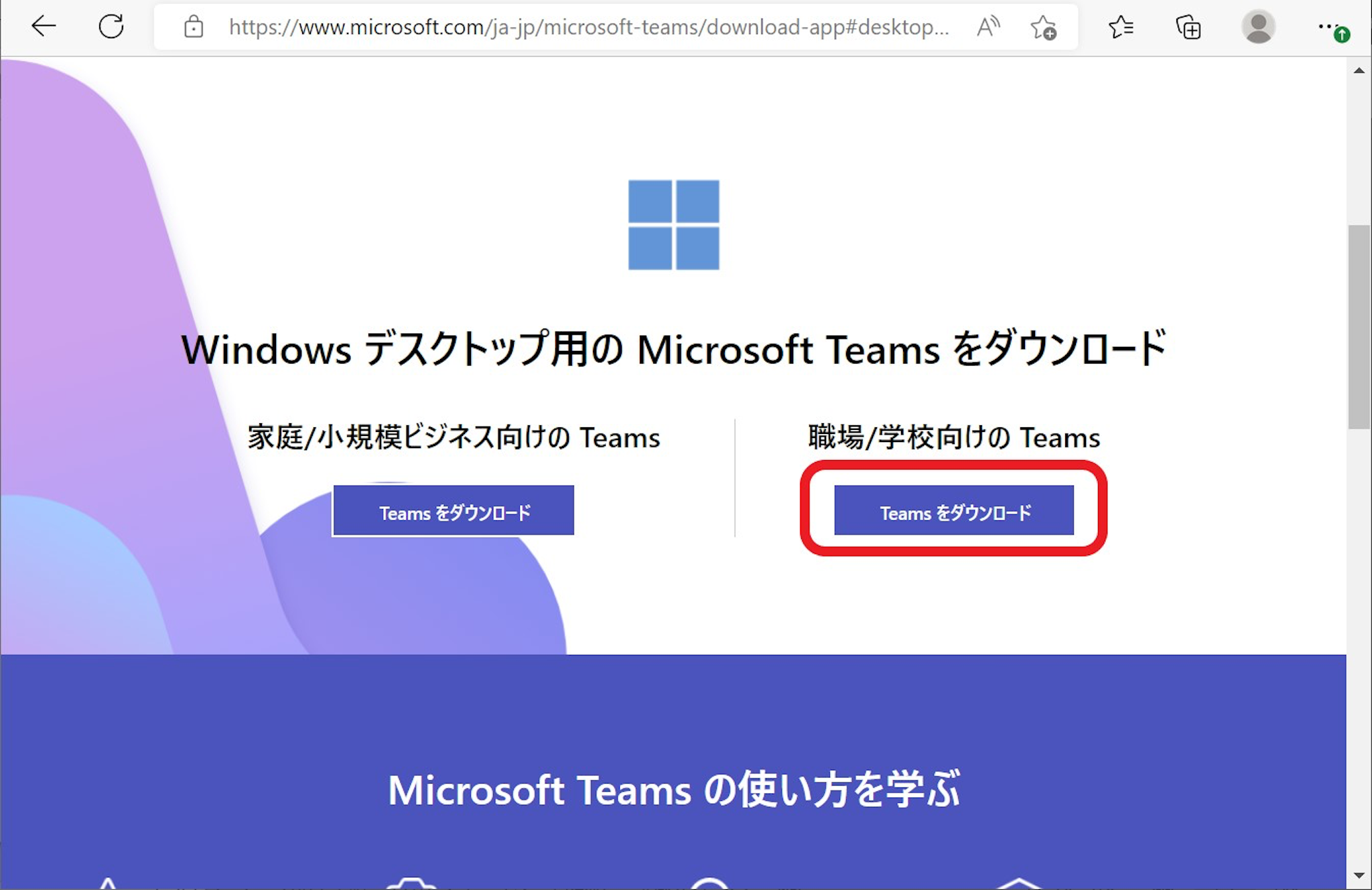Click the vertical scrollbar thumb

[1359, 327]
